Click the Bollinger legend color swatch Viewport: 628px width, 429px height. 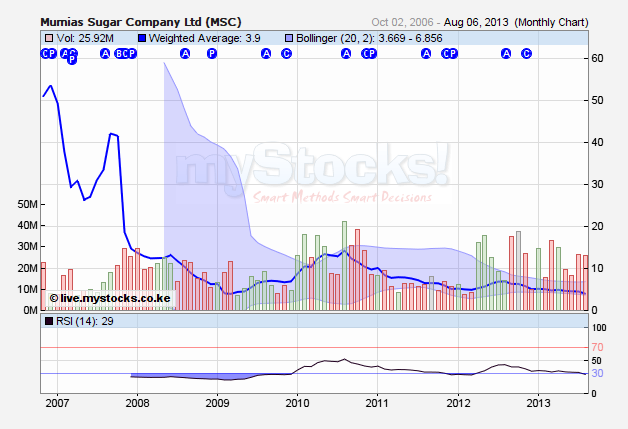(x=287, y=38)
